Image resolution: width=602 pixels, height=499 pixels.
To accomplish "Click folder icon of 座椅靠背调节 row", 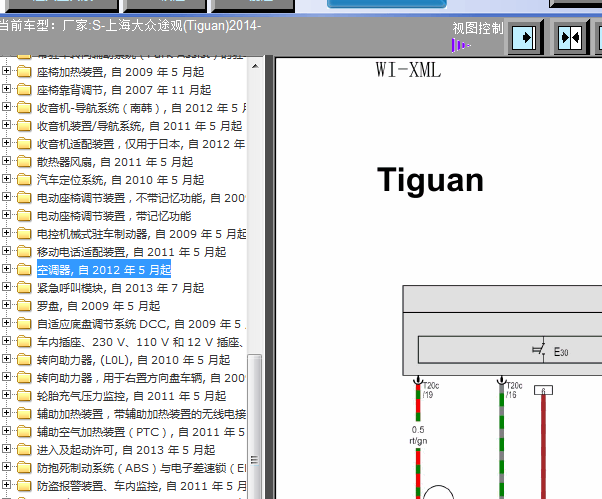I will [x=24, y=89].
